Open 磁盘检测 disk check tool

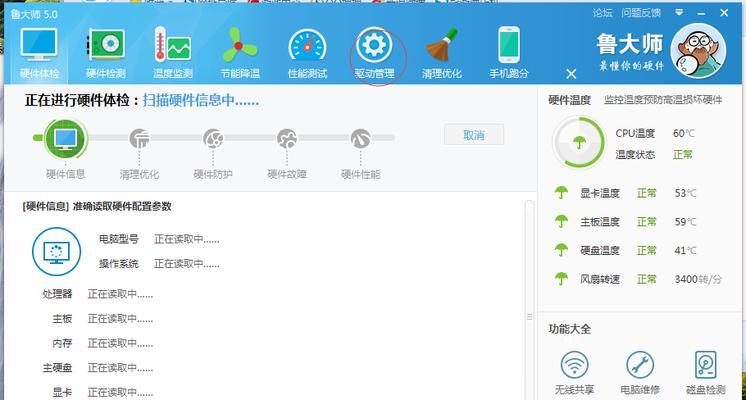pos(706,373)
